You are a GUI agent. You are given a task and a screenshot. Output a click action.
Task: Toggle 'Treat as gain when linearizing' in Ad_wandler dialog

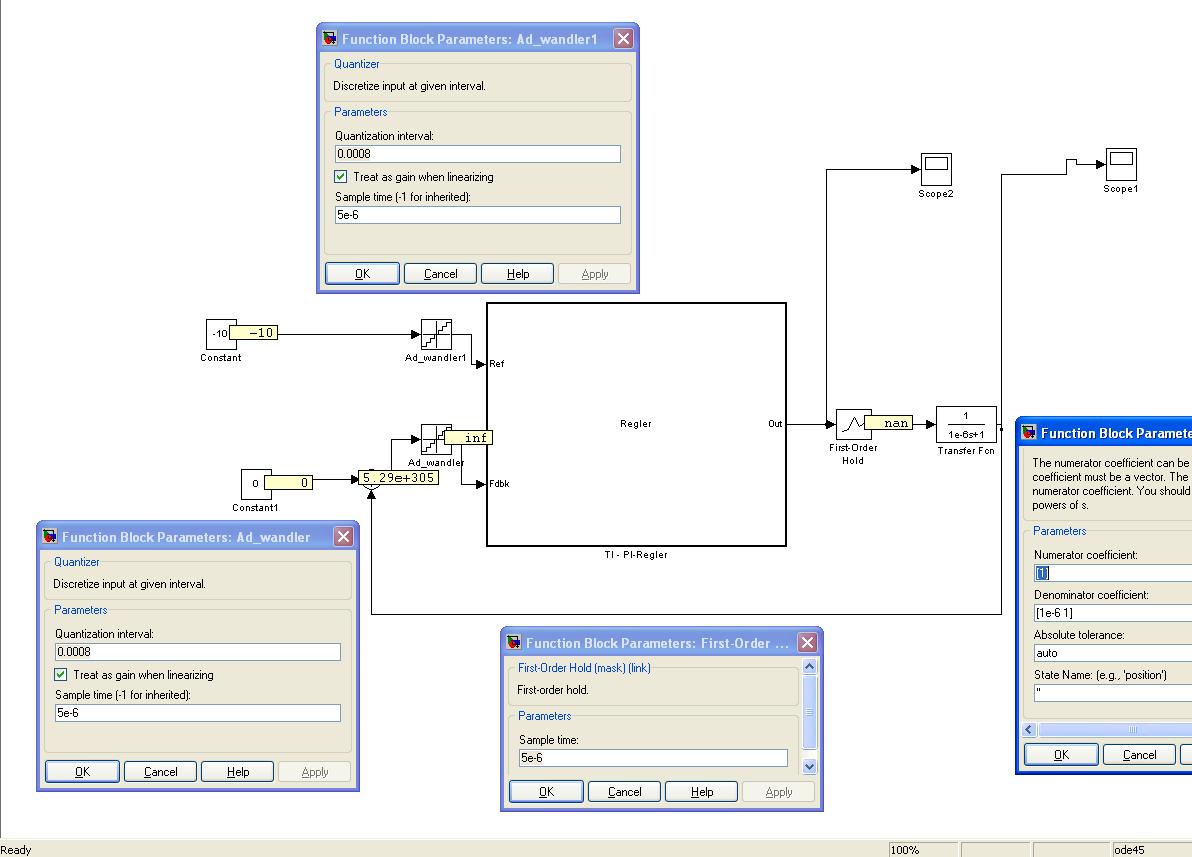tap(61, 675)
